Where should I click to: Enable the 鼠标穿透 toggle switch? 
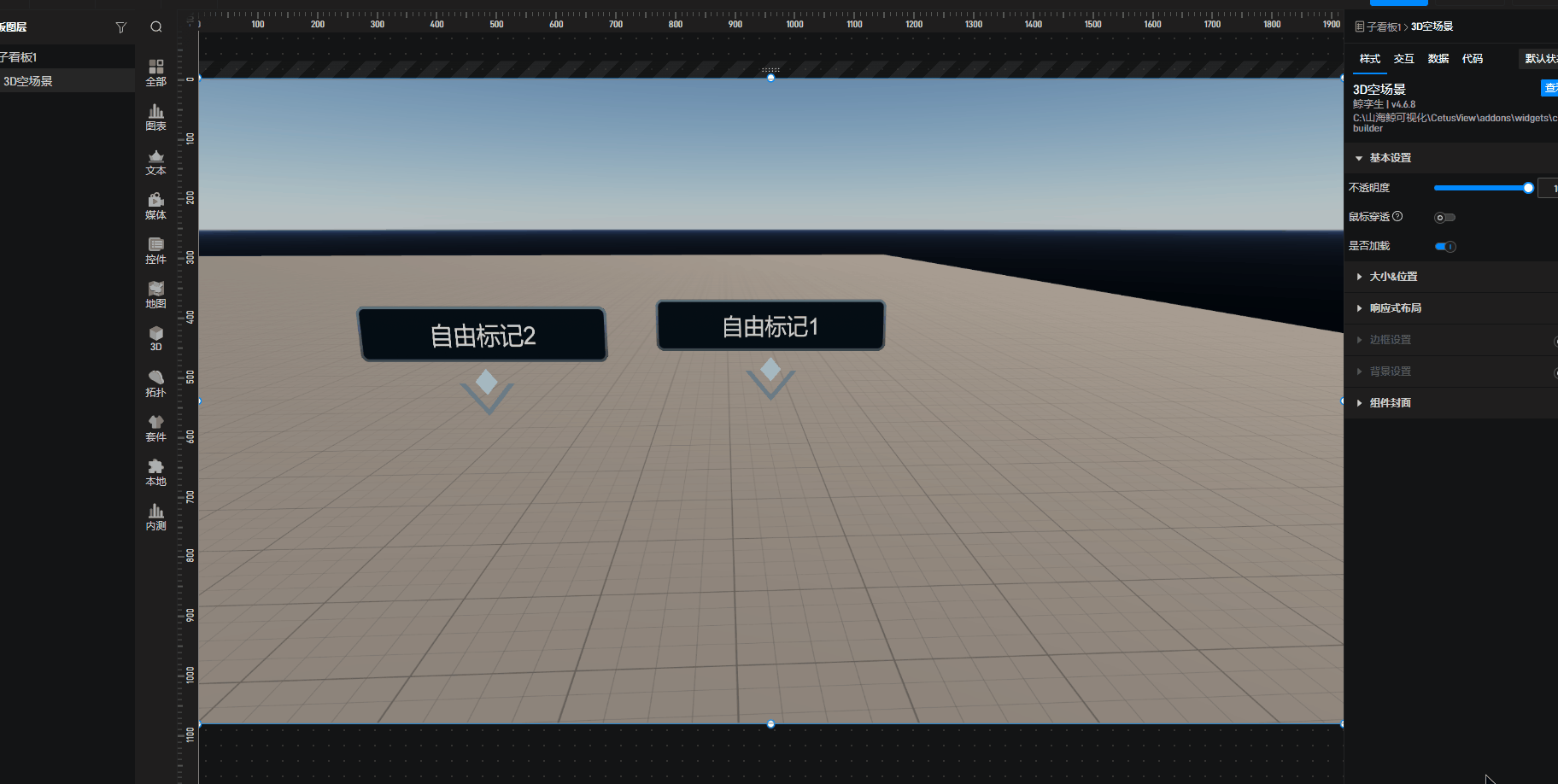point(1444,218)
